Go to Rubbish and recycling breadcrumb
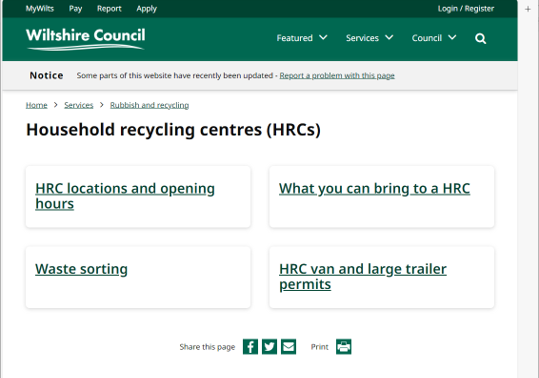Image resolution: width=539 pixels, height=378 pixels. 150,105
